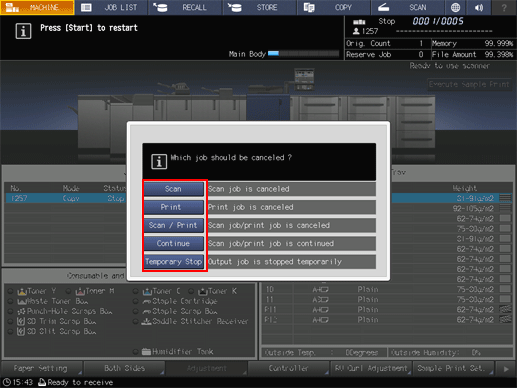Switch to the SCAN tab
Image resolution: width=517 pixels, height=388 pixels.
[x=408, y=7]
